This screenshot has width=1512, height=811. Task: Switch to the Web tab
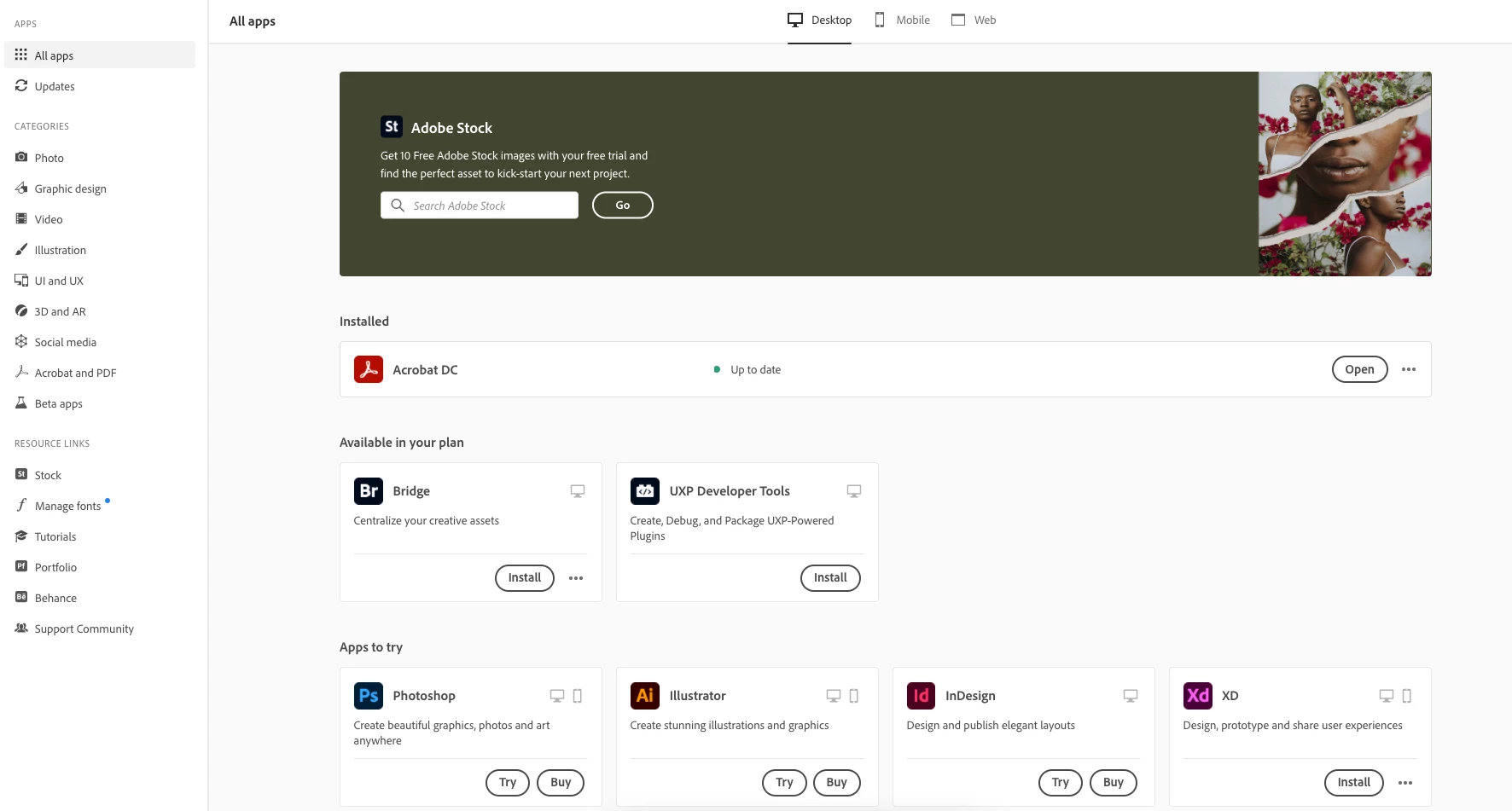tap(974, 20)
